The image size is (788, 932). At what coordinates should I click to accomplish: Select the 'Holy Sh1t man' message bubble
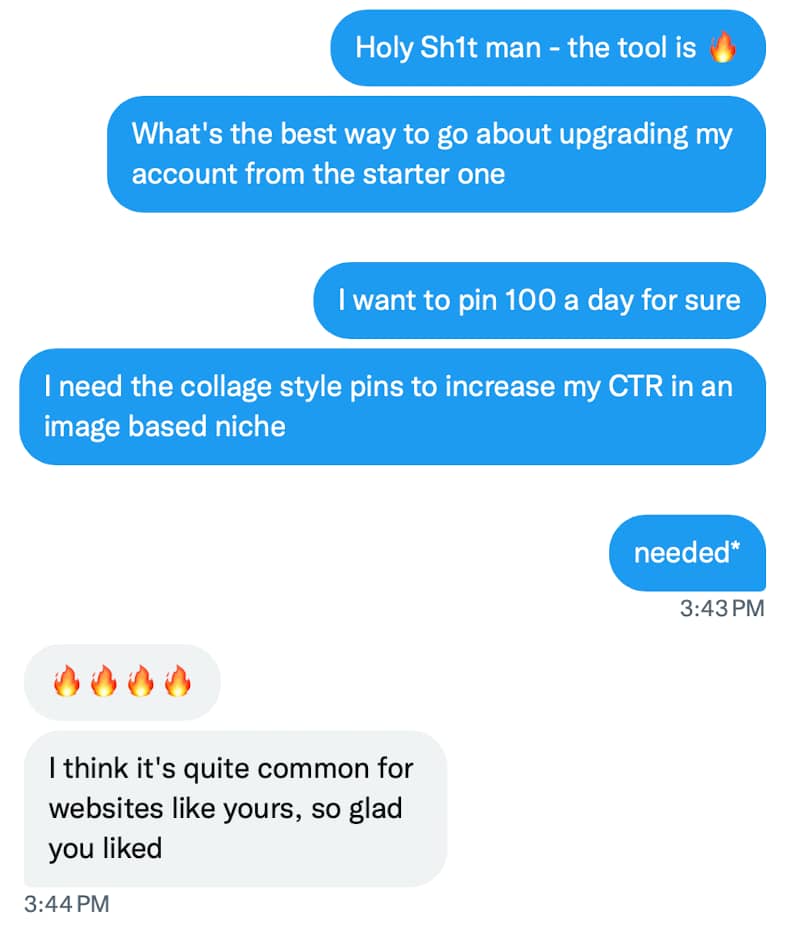tap(548, 48)
